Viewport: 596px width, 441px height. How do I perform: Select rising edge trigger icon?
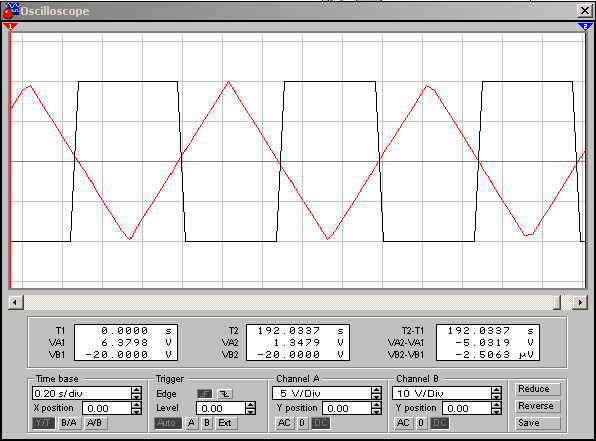tap(204, 394)
